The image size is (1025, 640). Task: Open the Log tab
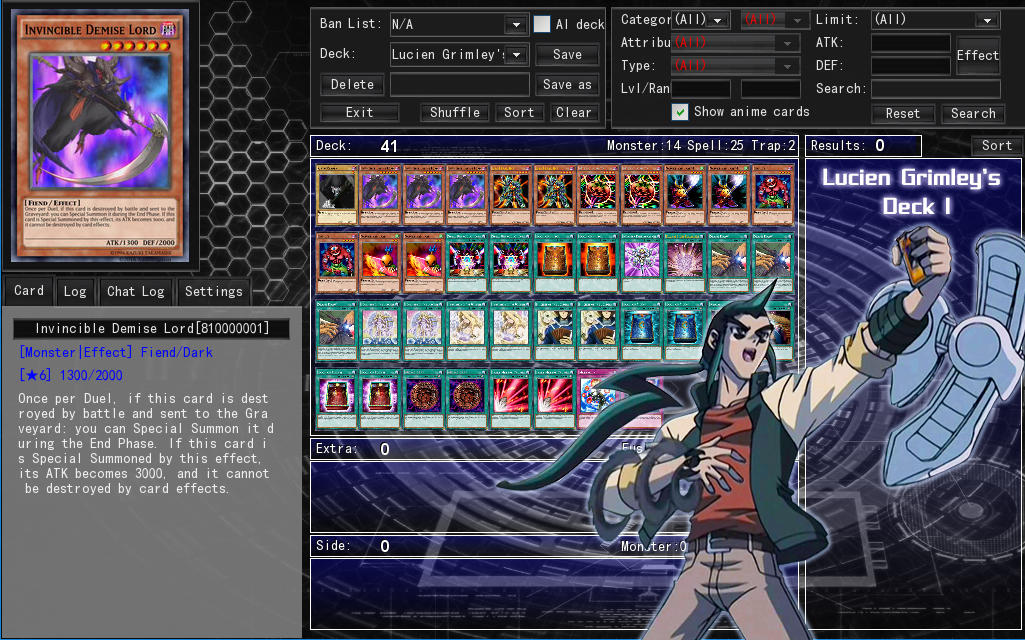coord(75,292)
